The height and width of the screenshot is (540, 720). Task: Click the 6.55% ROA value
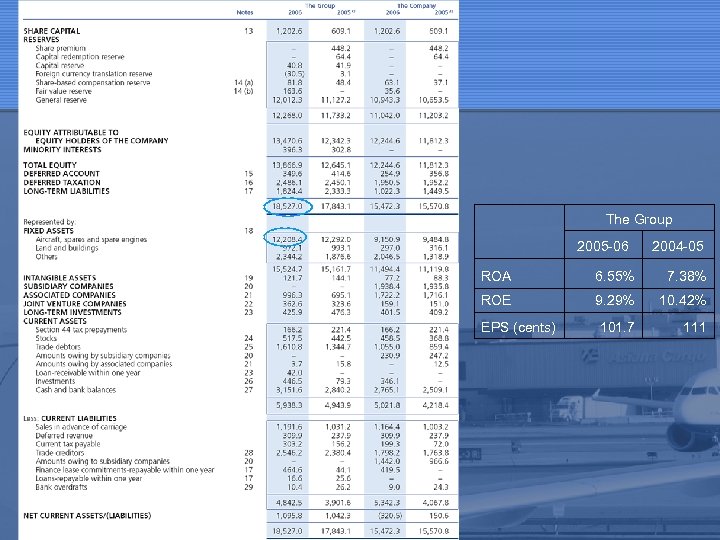(614, 276)
